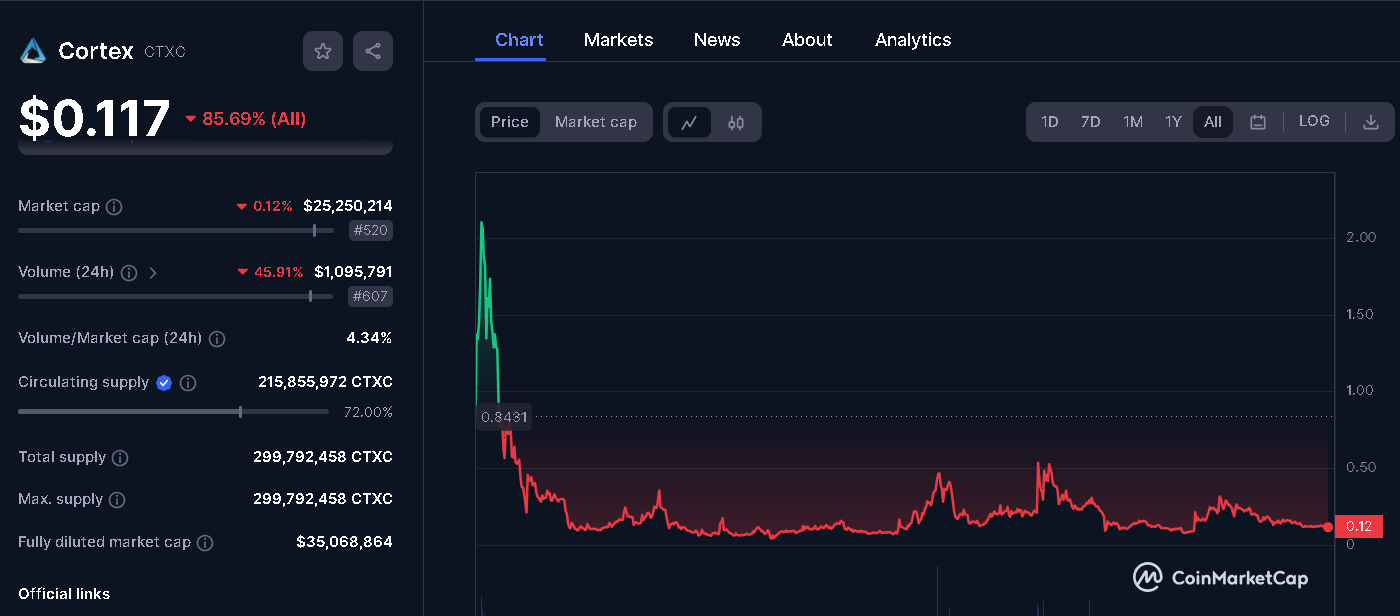Set chart range to 7D
Image resolution: width=1400 pixels, height=616 pixels.
point(1090,122)
